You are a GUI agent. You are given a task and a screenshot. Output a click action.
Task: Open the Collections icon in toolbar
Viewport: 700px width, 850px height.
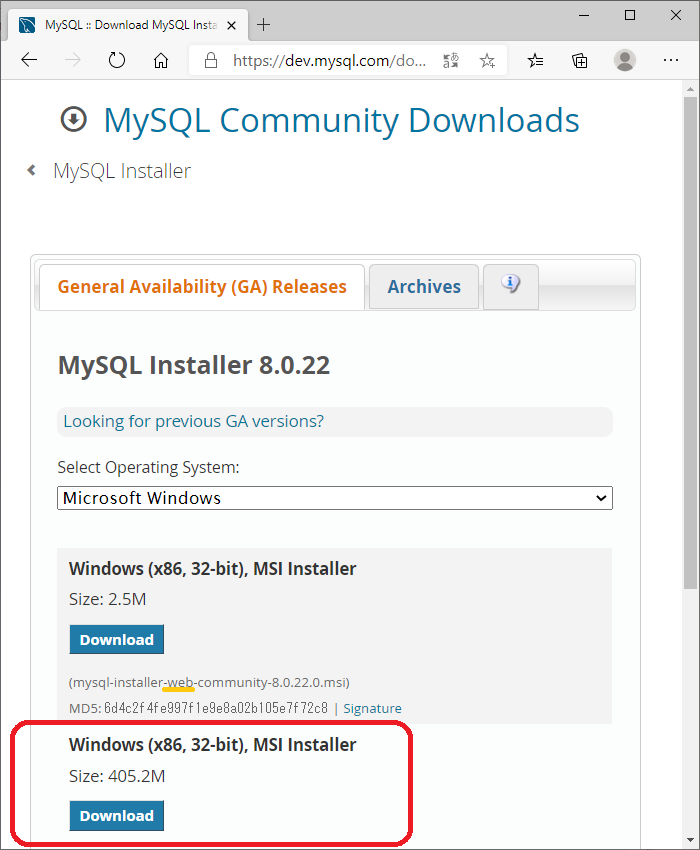pos(580,61)
